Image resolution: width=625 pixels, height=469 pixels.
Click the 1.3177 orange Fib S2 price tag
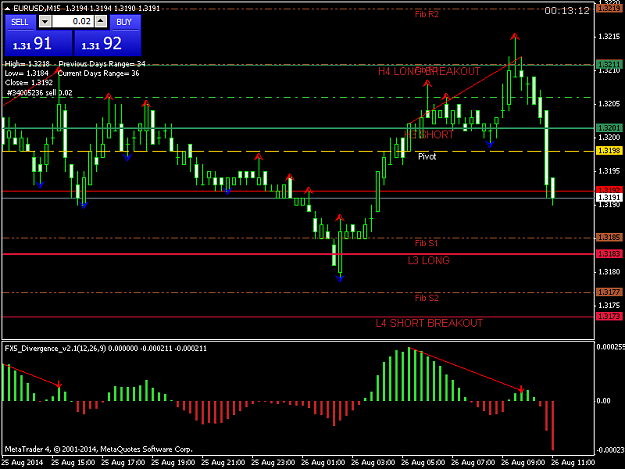[x=609, y=292]
